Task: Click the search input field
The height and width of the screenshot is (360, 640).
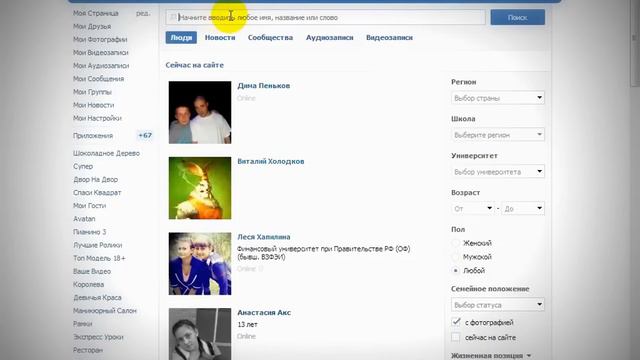Action: click(325, 18)
